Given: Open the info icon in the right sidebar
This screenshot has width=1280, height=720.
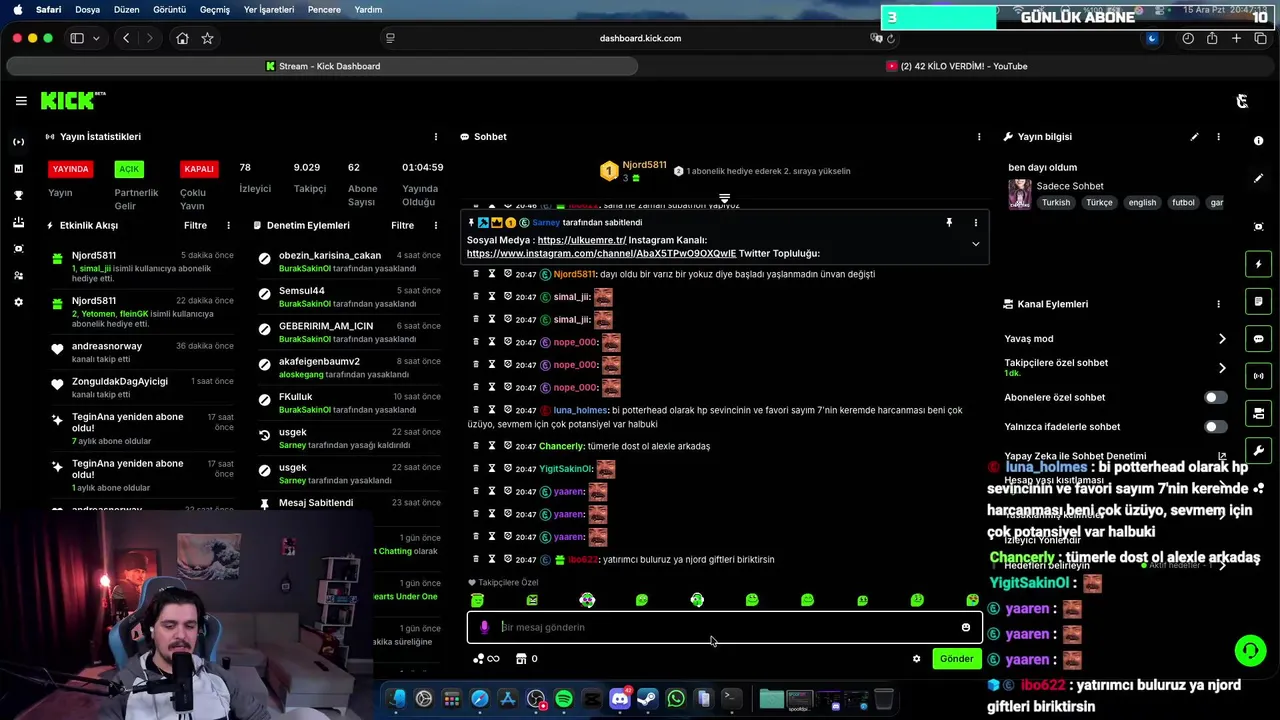Looking at the screenshot, I should [1258, 141].
